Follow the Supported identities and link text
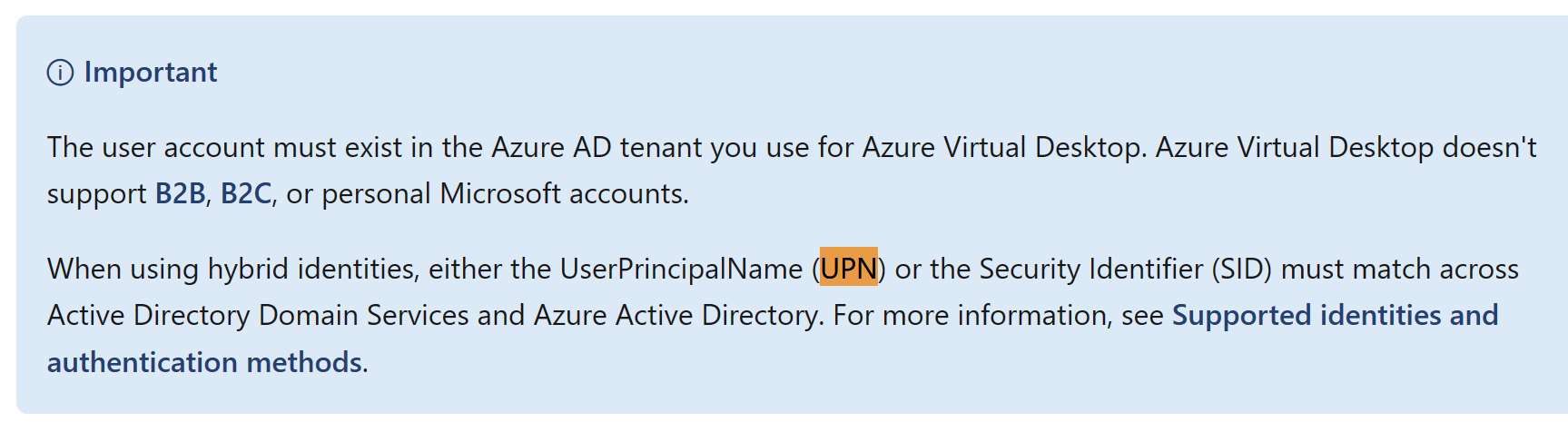This screenshot has width=1568, height=422. pos(1335,316)
